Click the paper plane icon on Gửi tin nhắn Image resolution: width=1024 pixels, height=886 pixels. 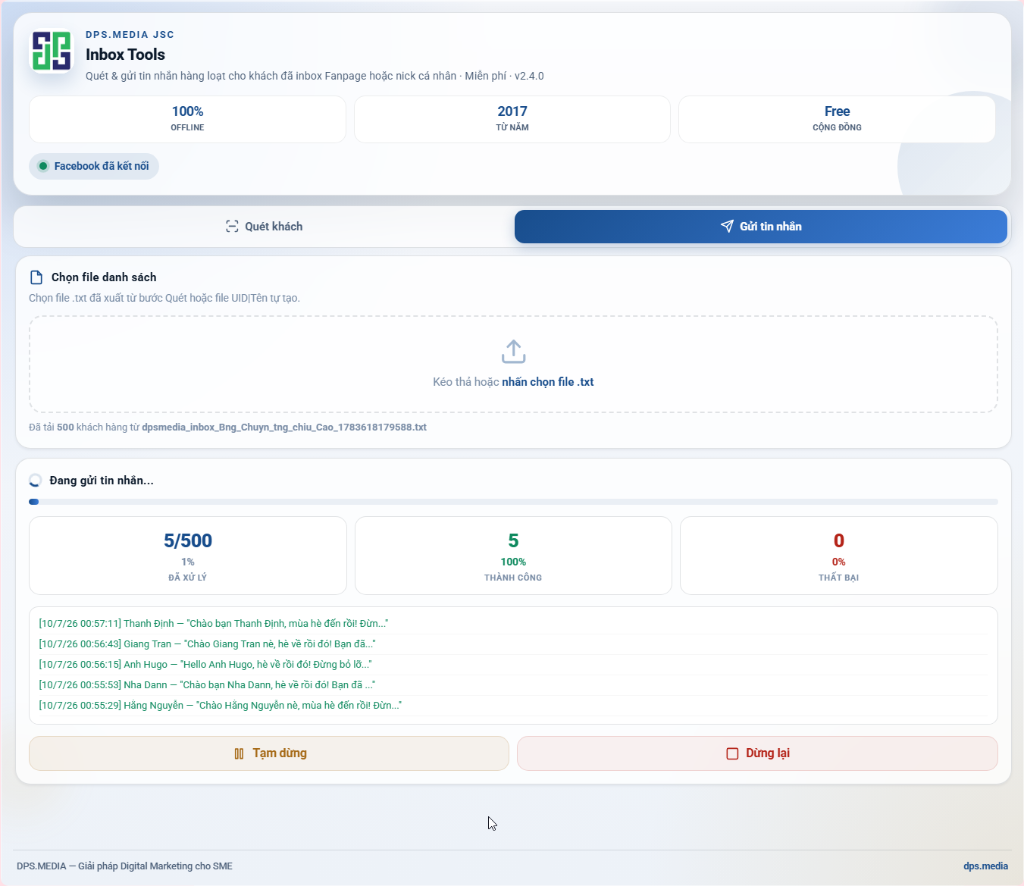[x=727, y=226]
